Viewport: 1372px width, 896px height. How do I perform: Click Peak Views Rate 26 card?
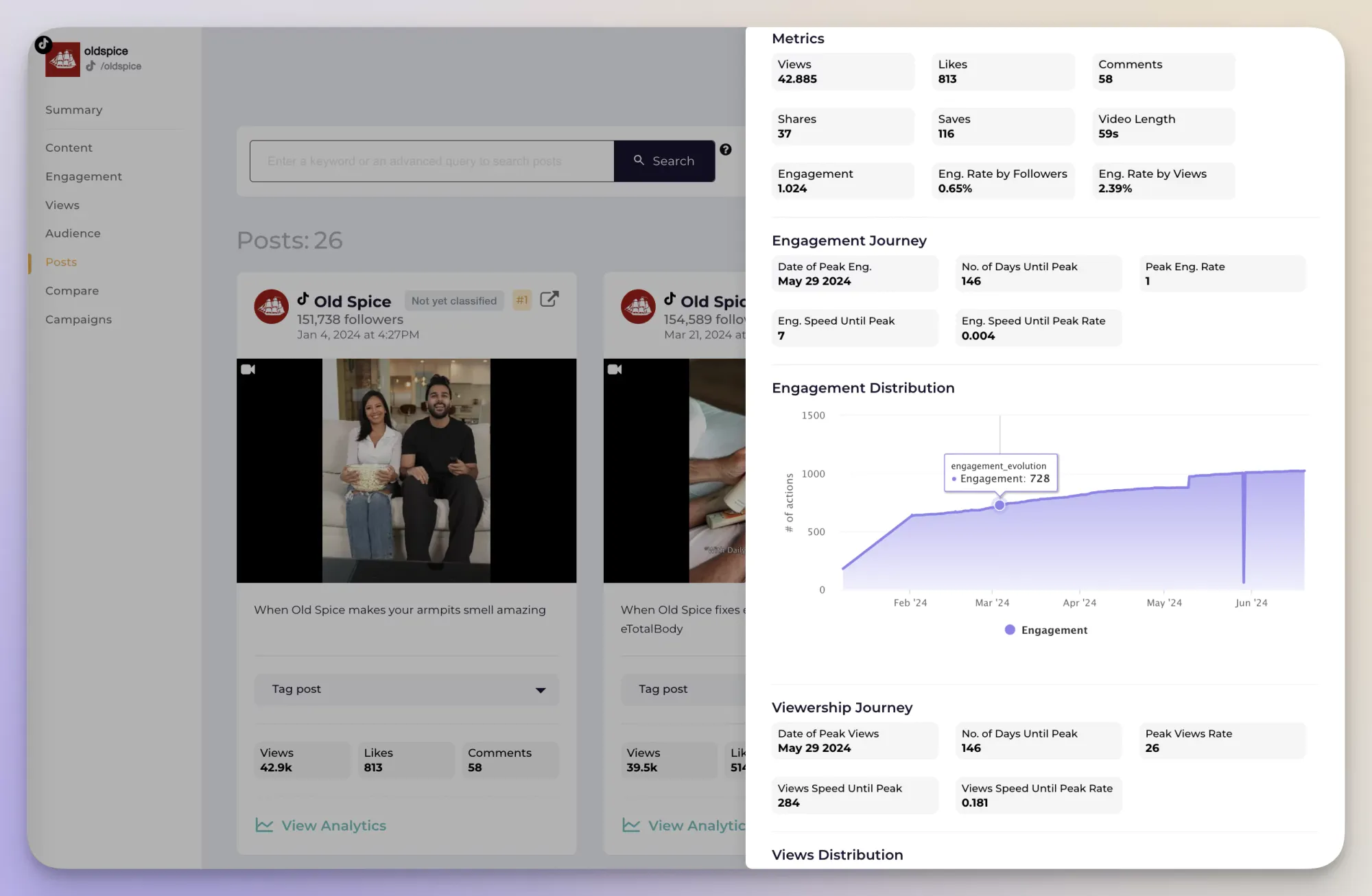[x=1222, y=741]
